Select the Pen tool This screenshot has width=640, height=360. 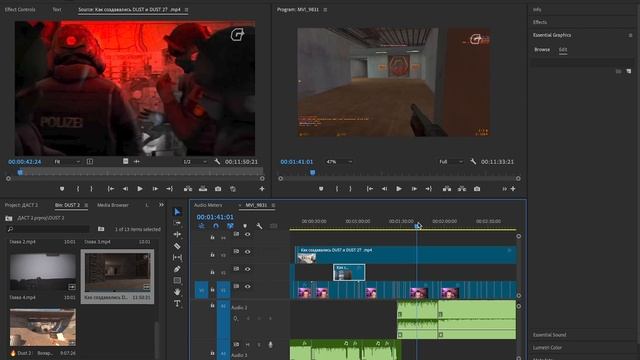coord(177,269)
